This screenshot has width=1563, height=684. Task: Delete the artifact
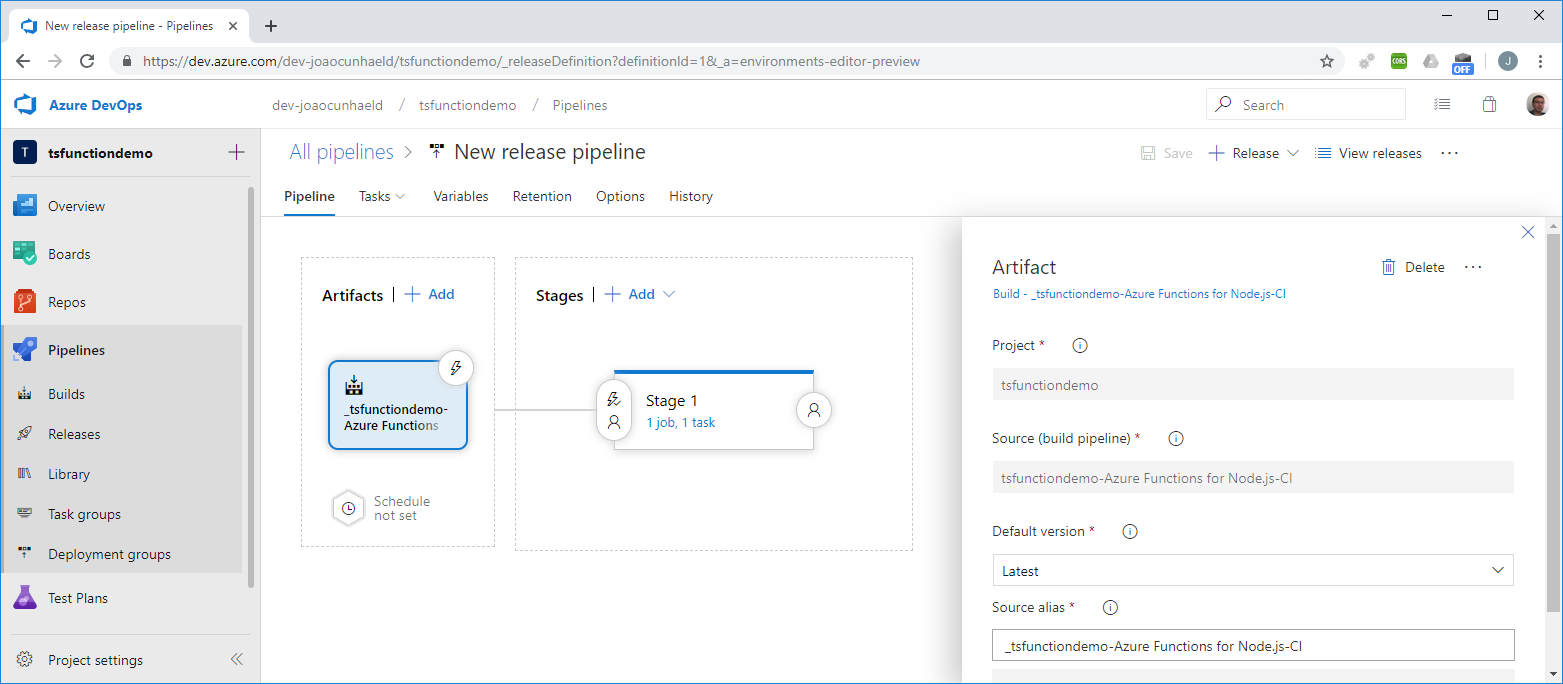[x=1413, y=267]
